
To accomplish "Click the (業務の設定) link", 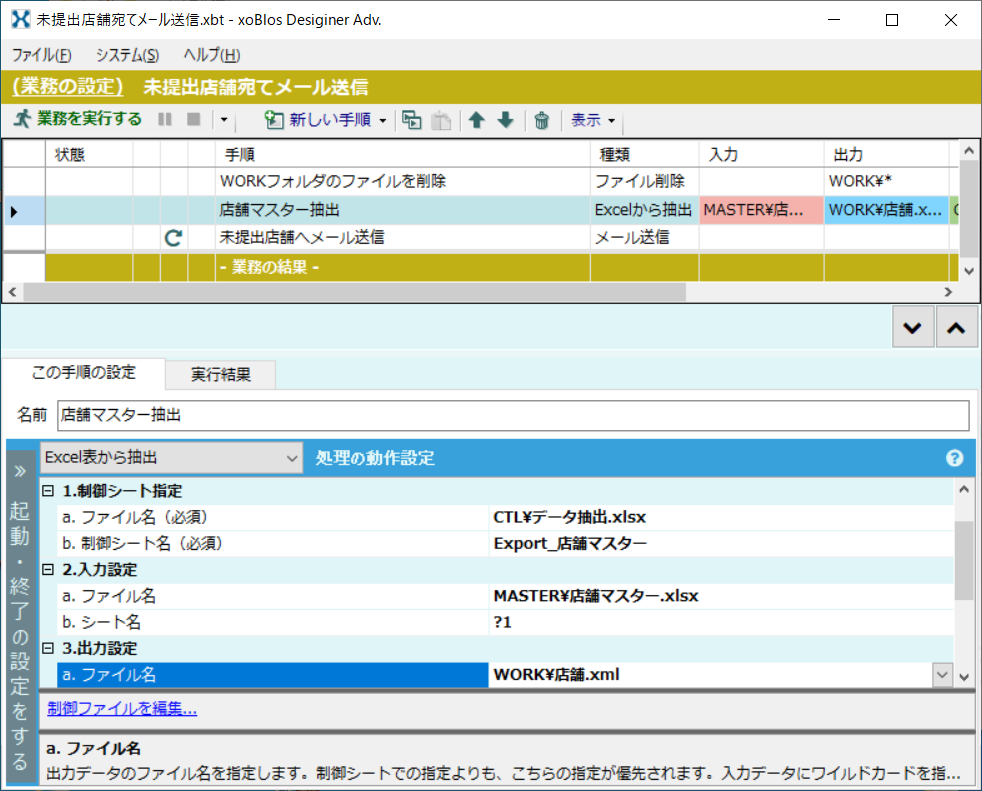I will [x=68, y=86].
